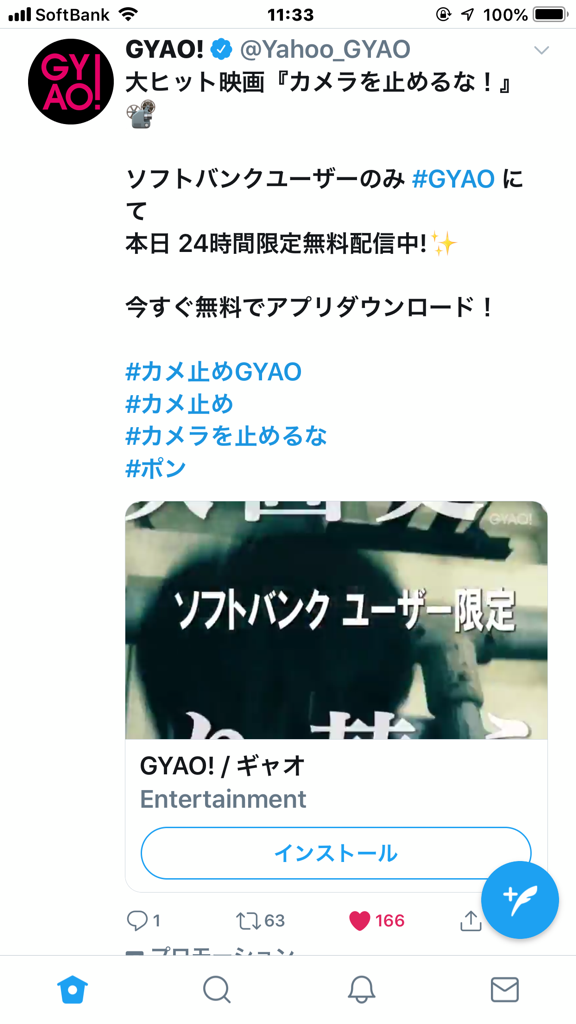Open the @Yahoo_GYAO handle
576x1024 pixels.
coord(326,49)
